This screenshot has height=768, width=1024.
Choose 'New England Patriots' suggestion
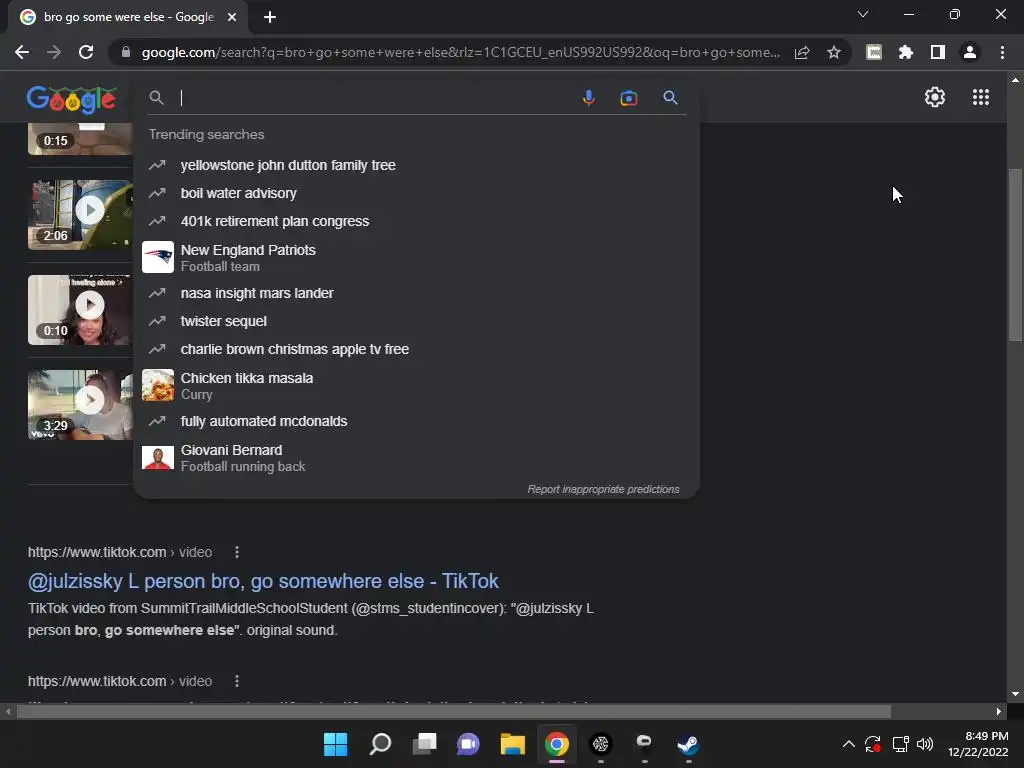(417, 257)
